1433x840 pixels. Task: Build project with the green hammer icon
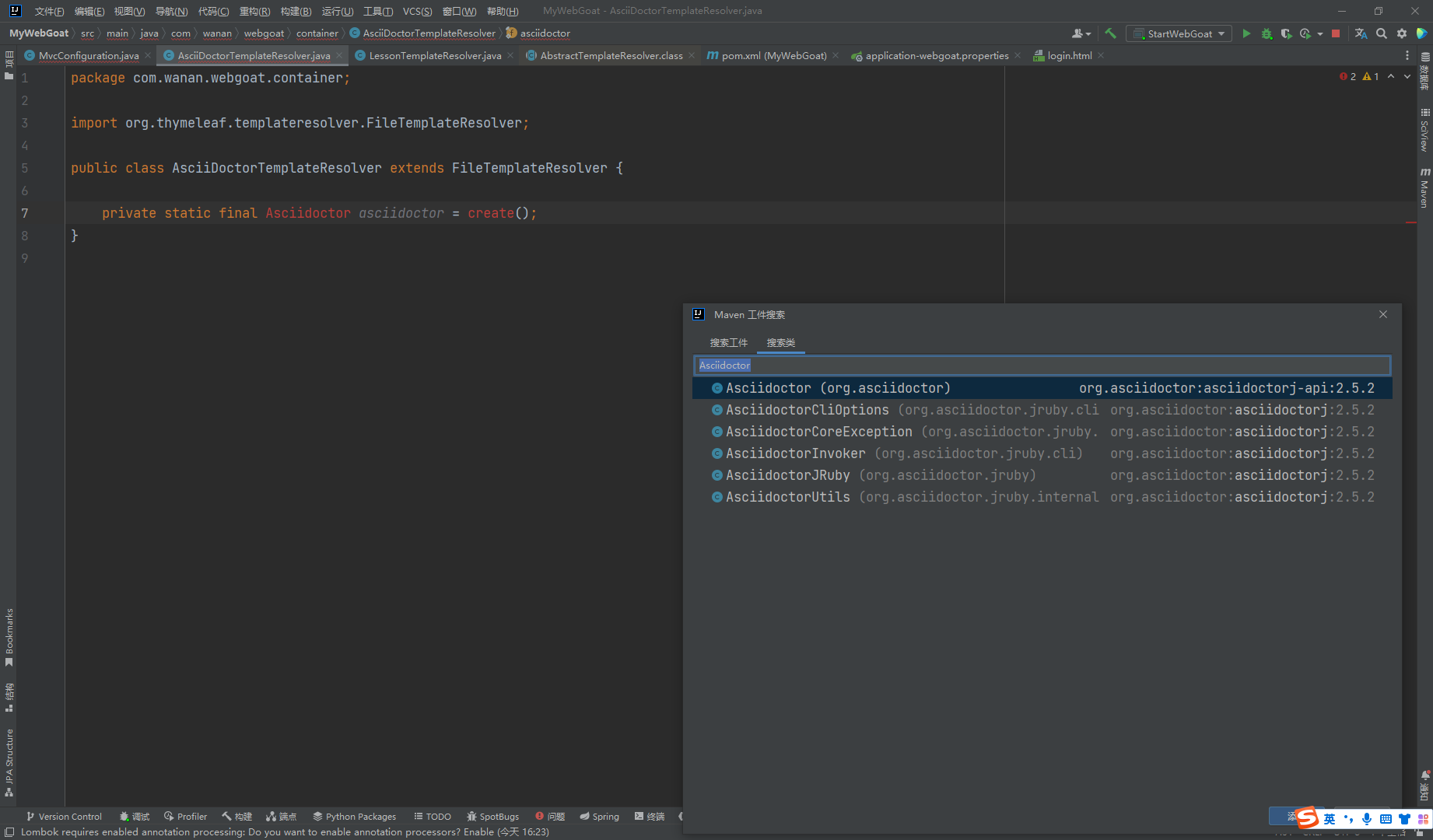click(x=1110, y=33)
